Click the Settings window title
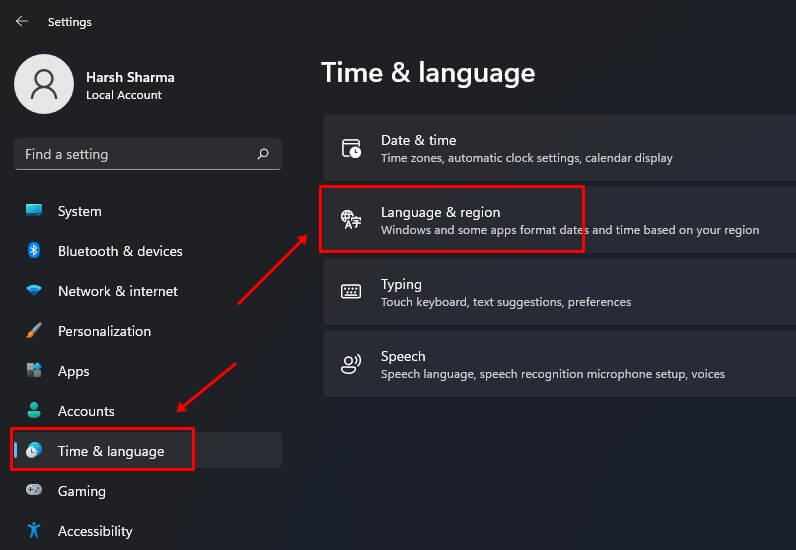 pos(70,22)
